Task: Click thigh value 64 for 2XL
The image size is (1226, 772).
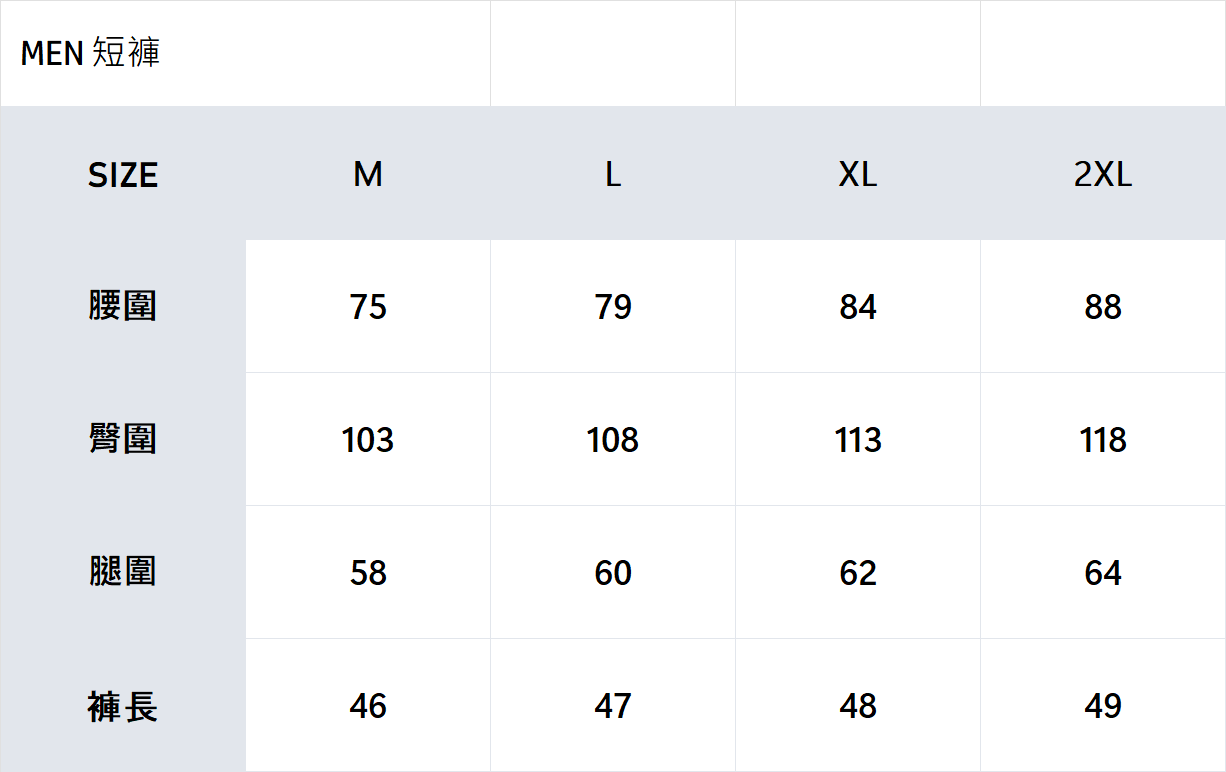Action: [1103, 572]
